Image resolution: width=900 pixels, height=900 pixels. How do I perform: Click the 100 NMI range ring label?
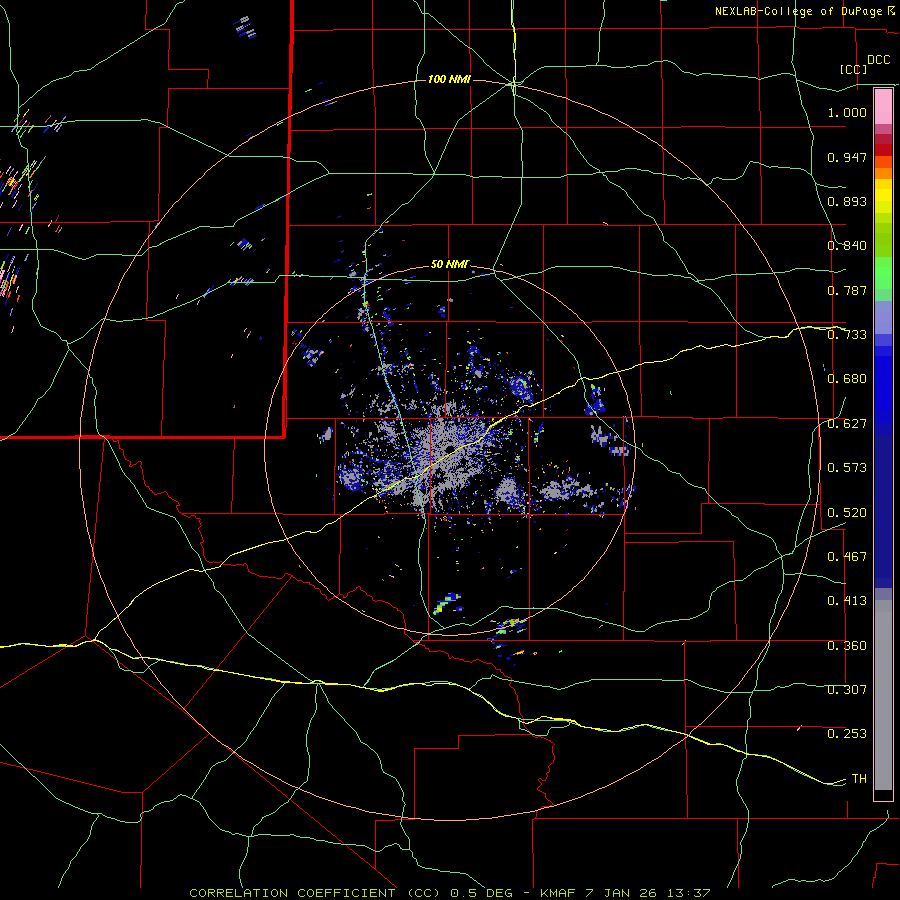[x=449, y=79]
